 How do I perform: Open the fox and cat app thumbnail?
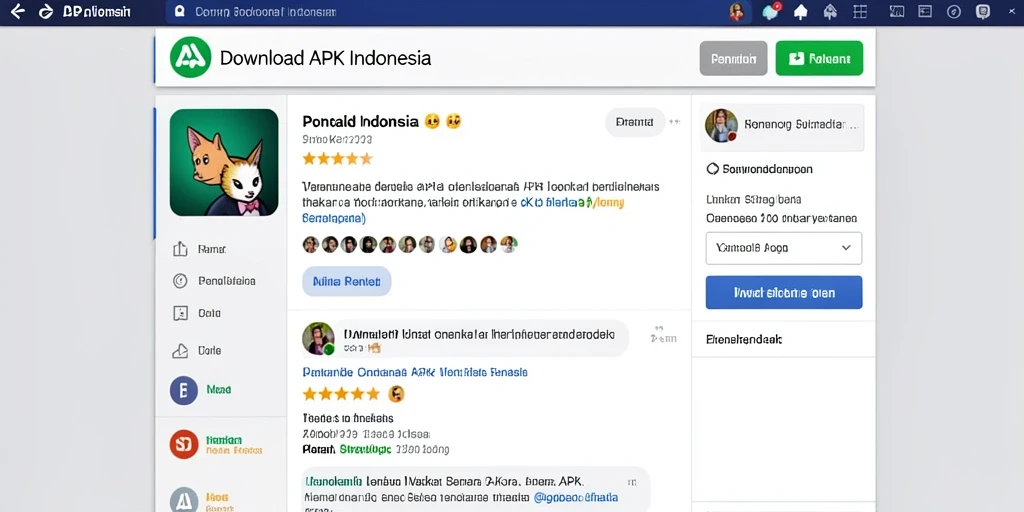click(x=224, y=163)
